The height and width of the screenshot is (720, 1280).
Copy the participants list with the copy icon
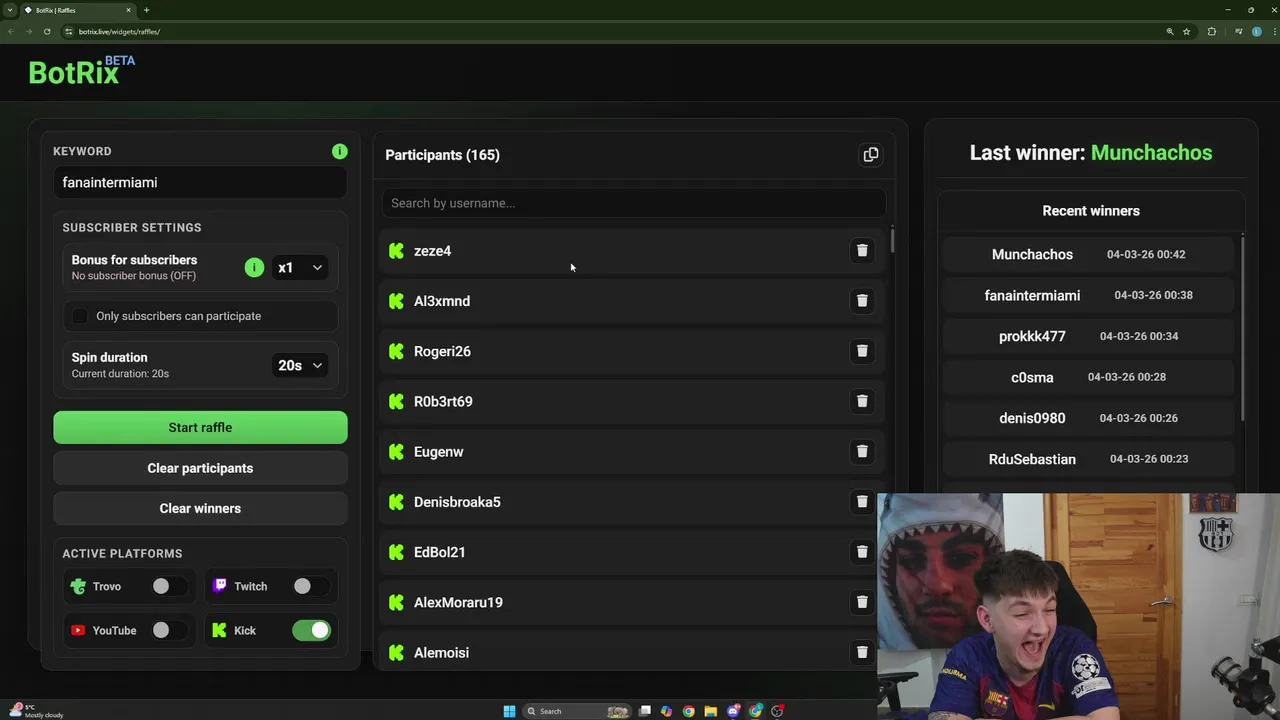[871, 154]
